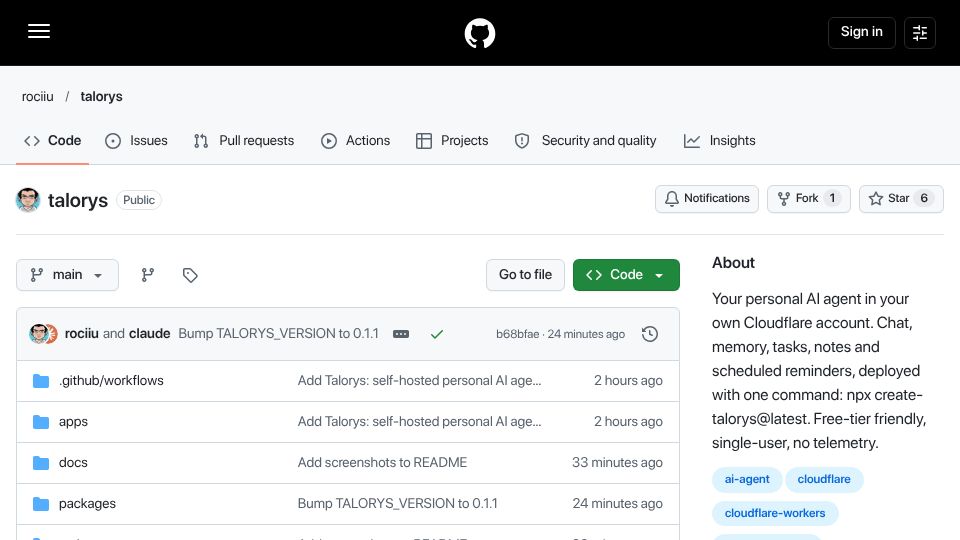Click the Public visibility badge
Screen dimensions: 960x540
click(x=139, y=200)
